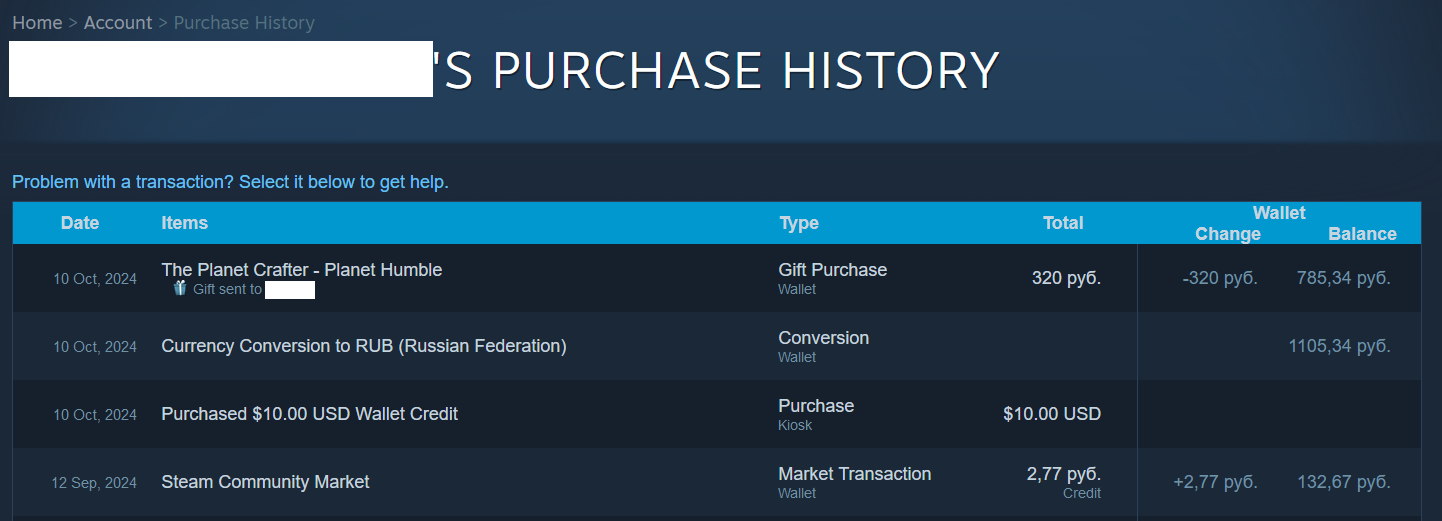Click the Items column header
The width and height of the screenshot is (1442, 521).
(x=185, y=223)
